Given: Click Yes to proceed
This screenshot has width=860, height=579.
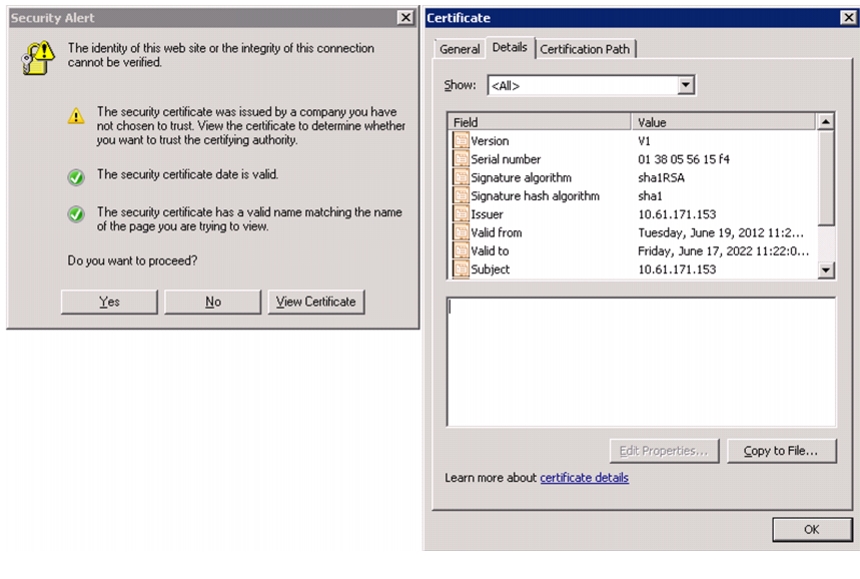Looking at the screenshot, I should [109, 302].
